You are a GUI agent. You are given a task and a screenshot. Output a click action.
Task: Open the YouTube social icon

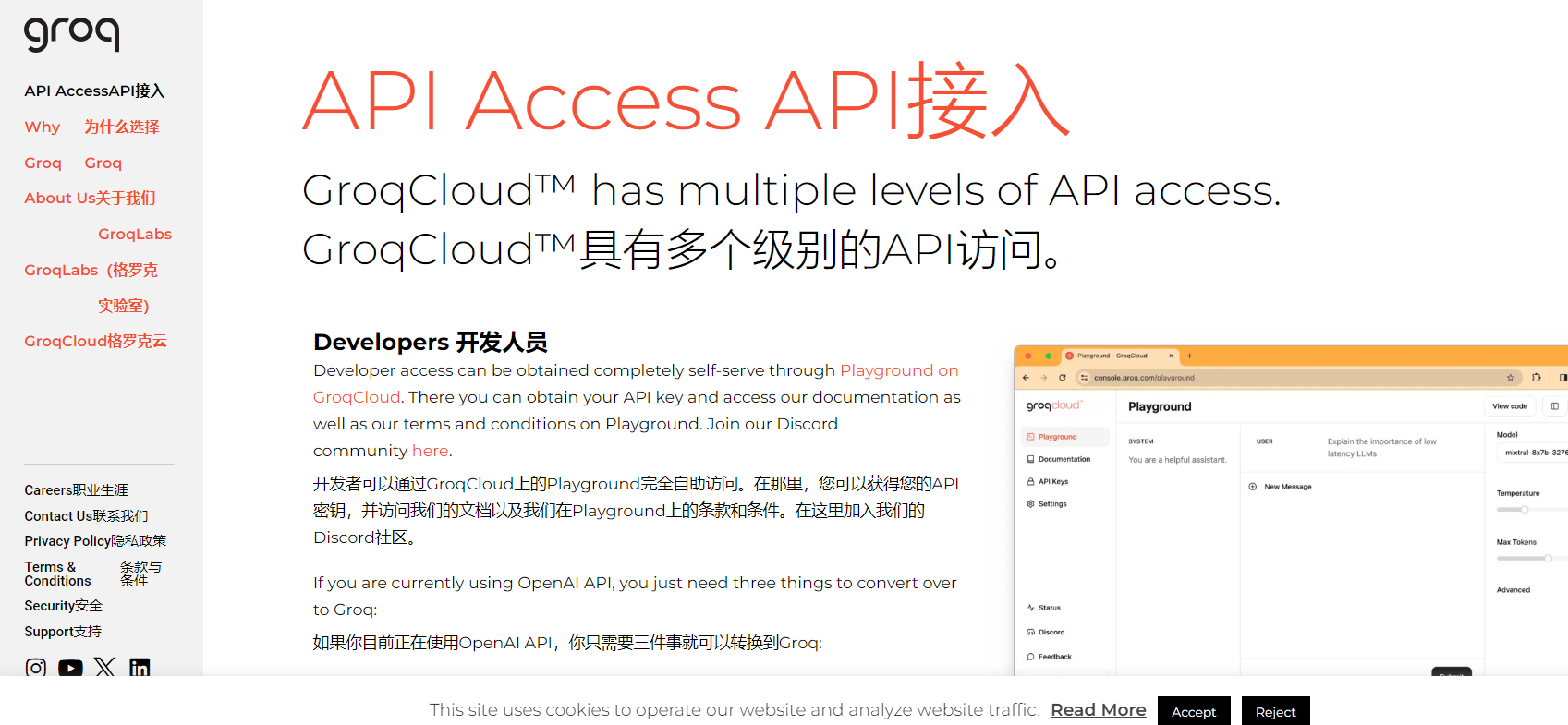(x=70, y=668)
